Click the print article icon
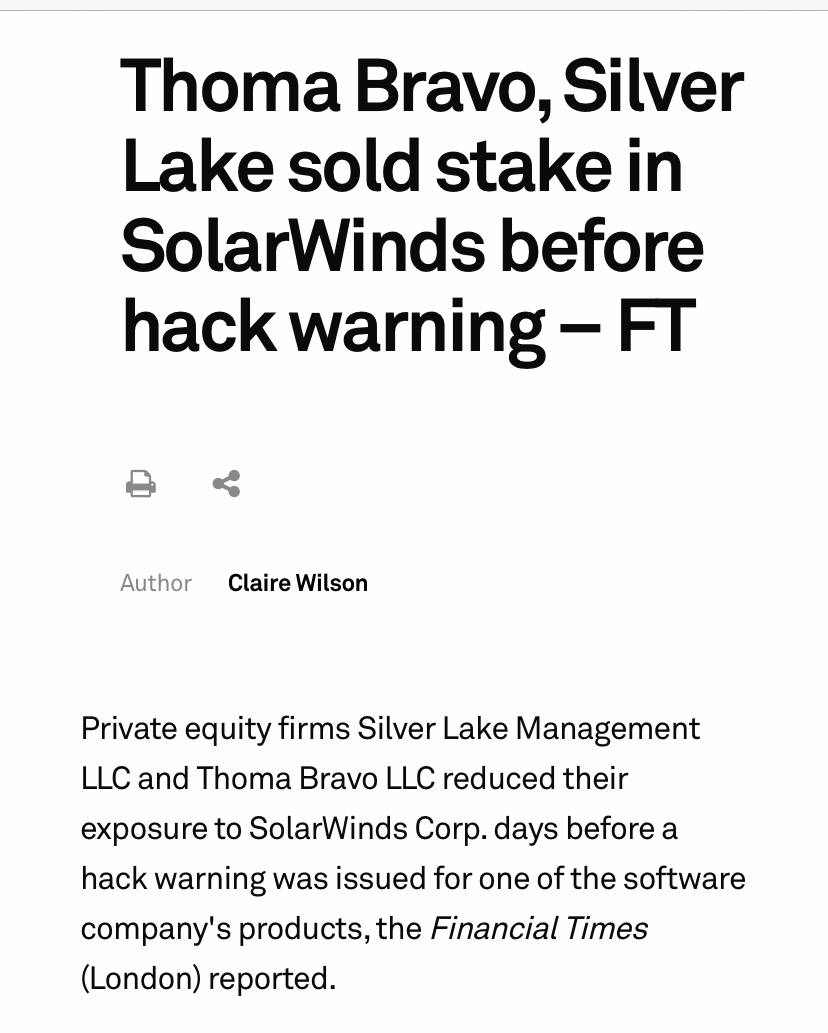 [141, 484]
